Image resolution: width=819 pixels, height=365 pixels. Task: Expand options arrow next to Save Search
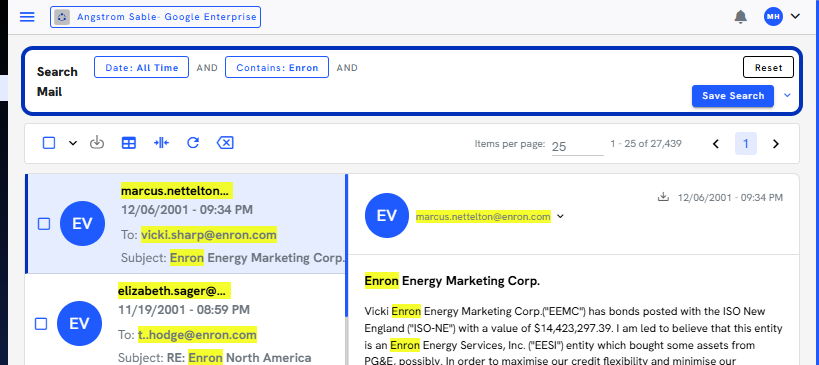[788, 96]
